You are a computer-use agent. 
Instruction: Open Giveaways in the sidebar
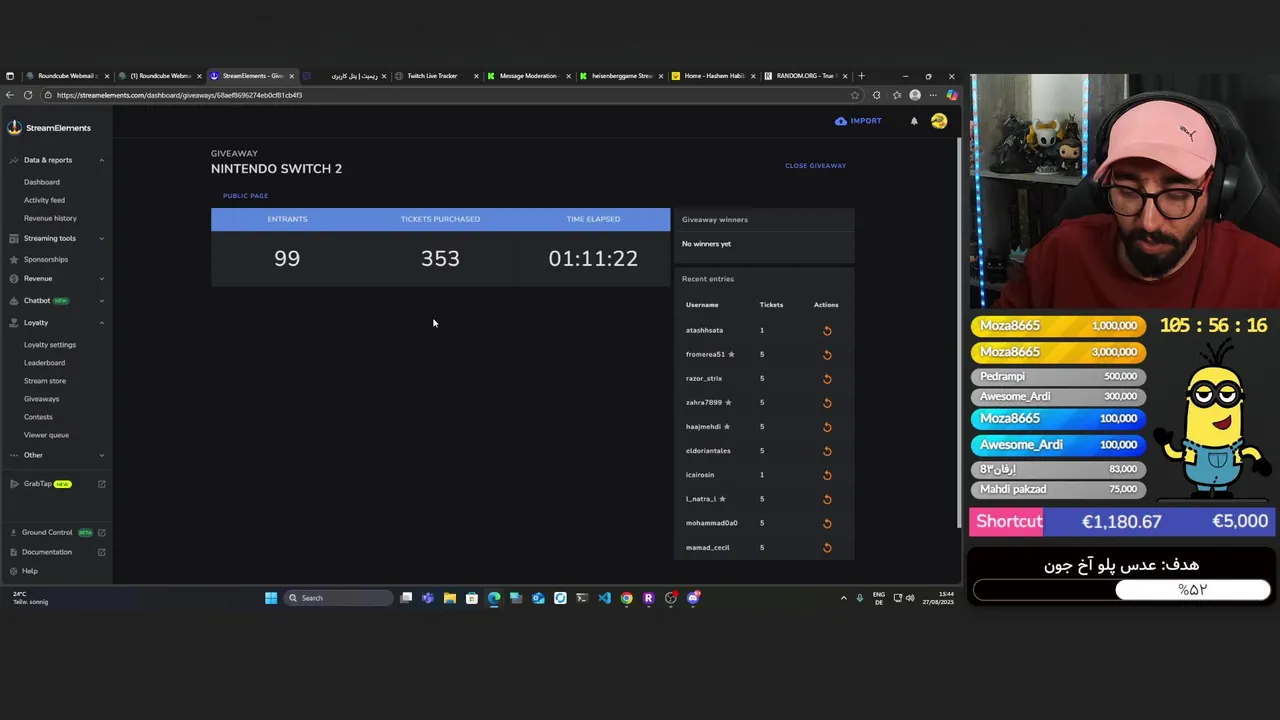[41, 399]
